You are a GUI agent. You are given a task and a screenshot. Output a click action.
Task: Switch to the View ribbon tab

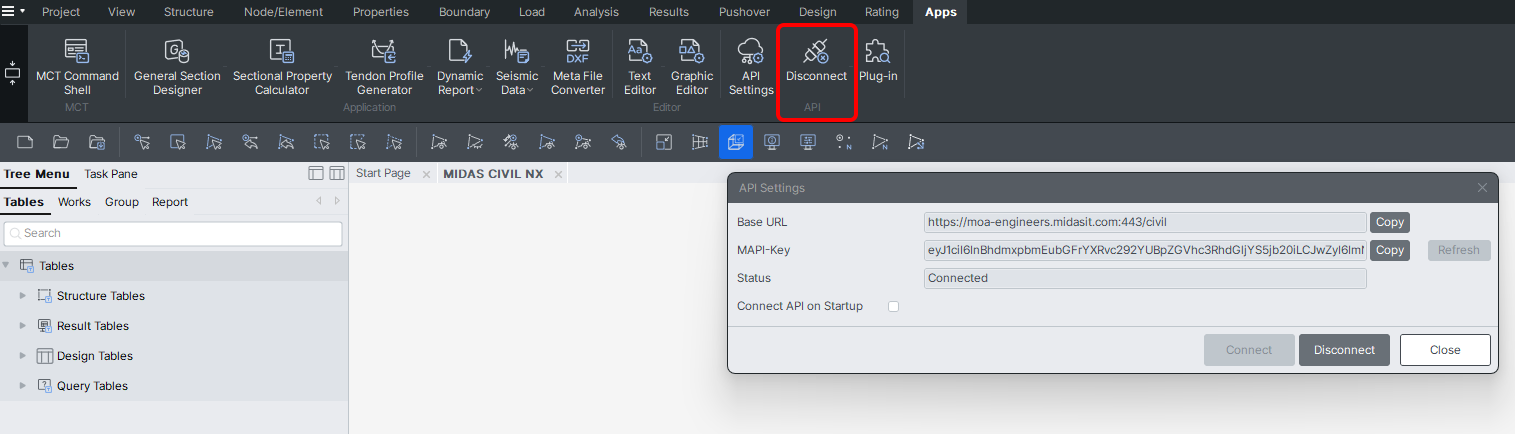[121, 12]
